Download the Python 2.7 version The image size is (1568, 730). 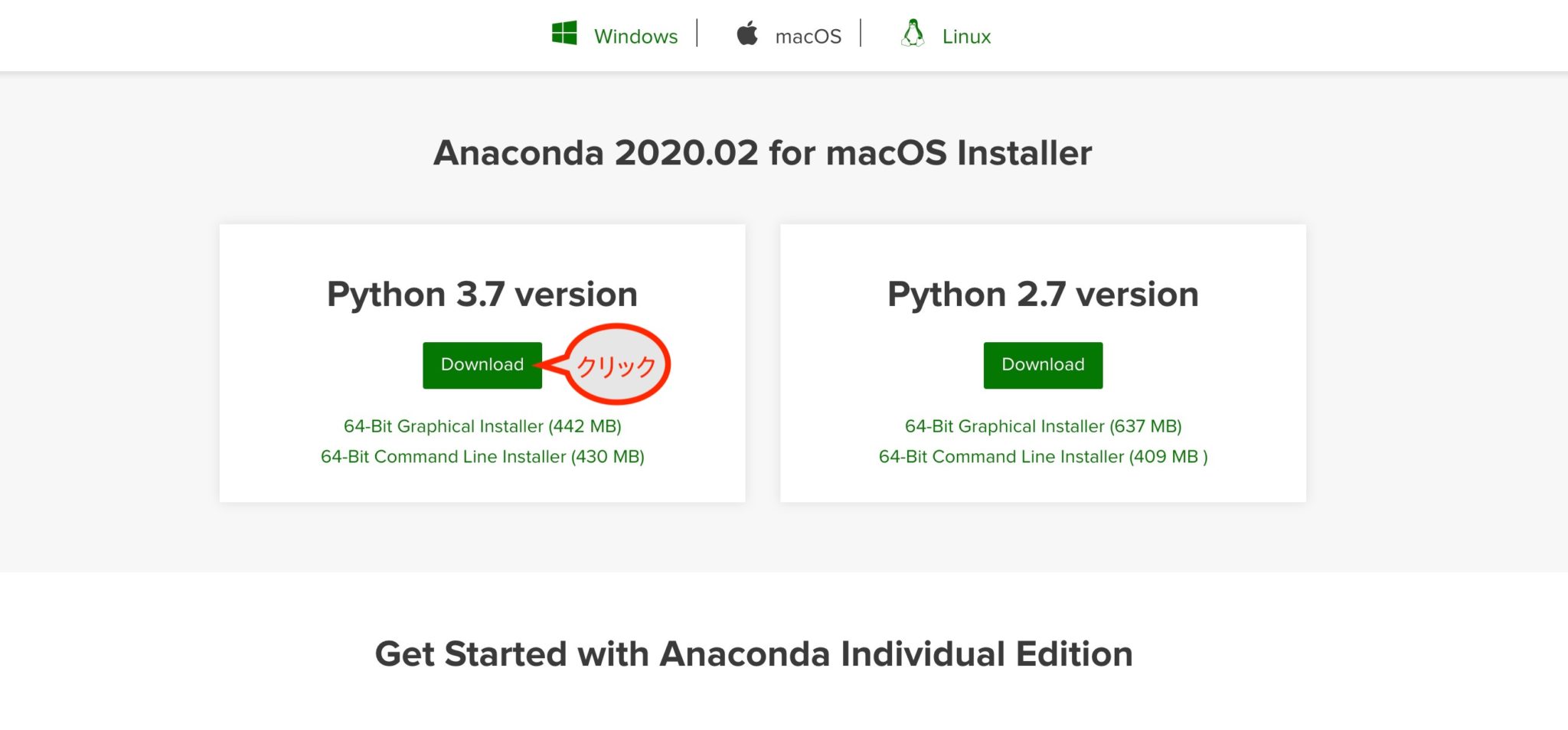(x=1042, y=365)
